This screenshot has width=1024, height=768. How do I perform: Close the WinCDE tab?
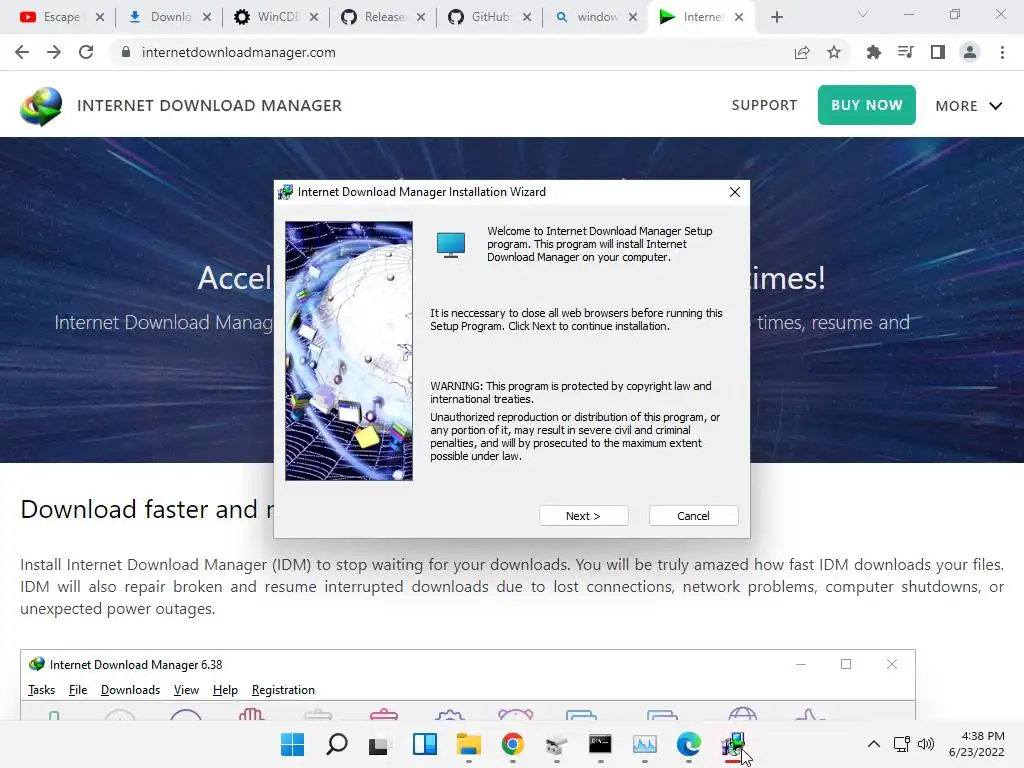coord(314,17)
